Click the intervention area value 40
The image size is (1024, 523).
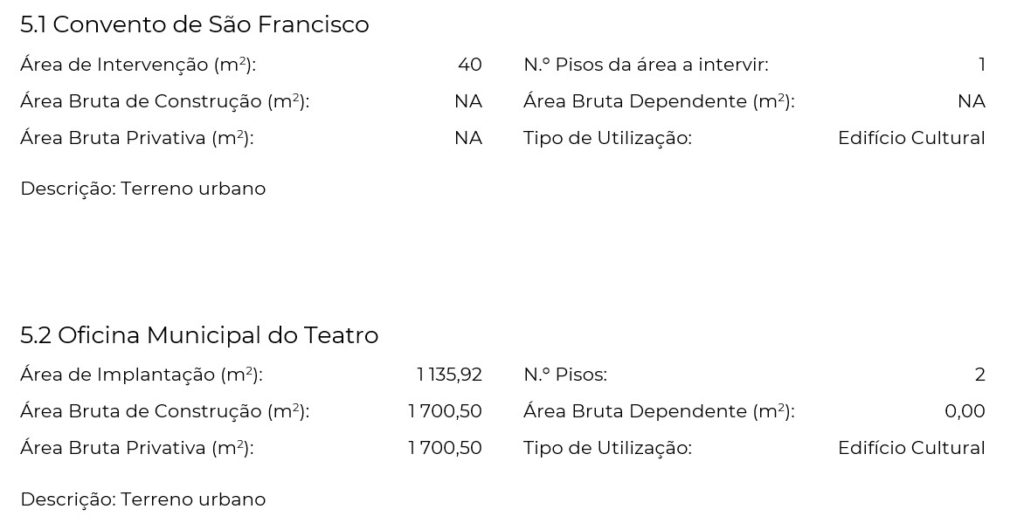(x=469, y=65)
